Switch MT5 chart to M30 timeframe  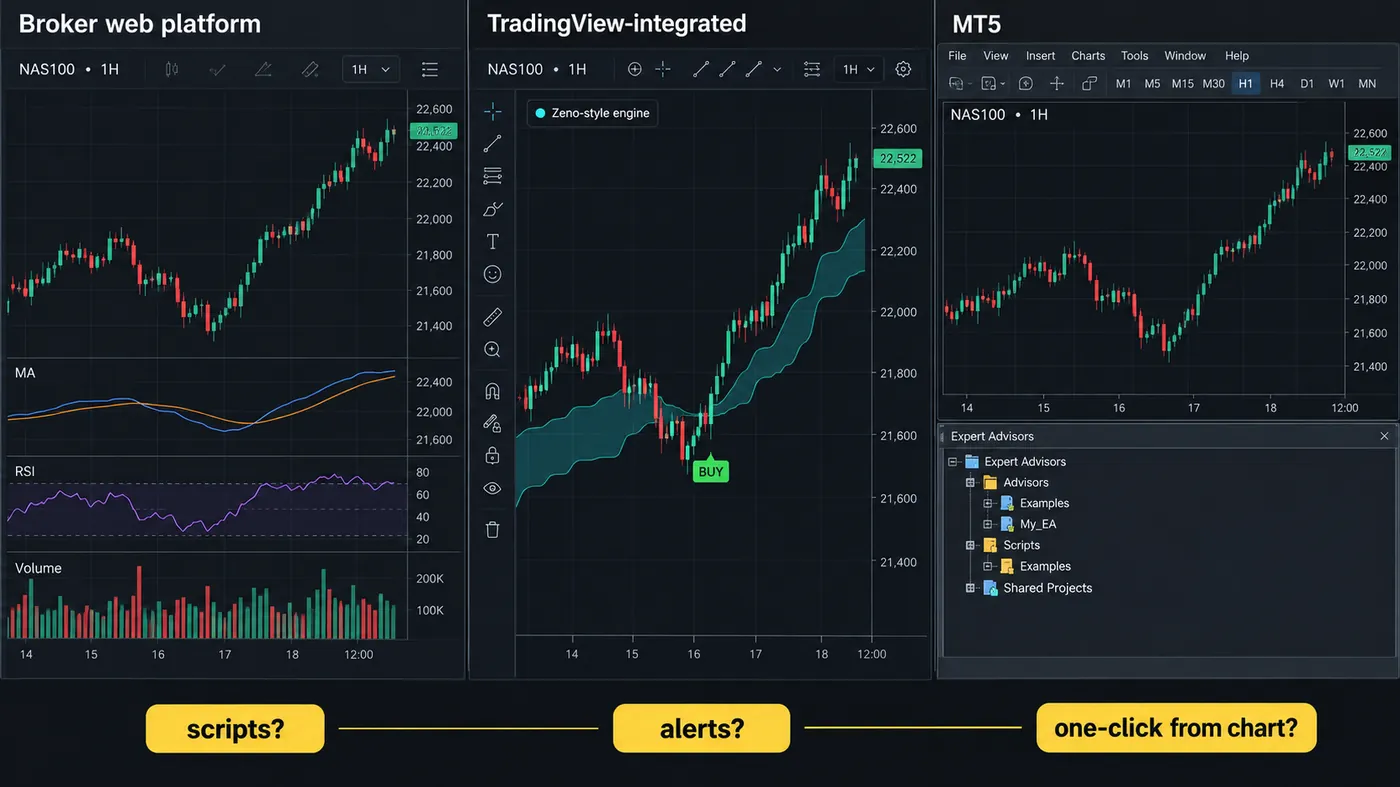click(1214, 84)
